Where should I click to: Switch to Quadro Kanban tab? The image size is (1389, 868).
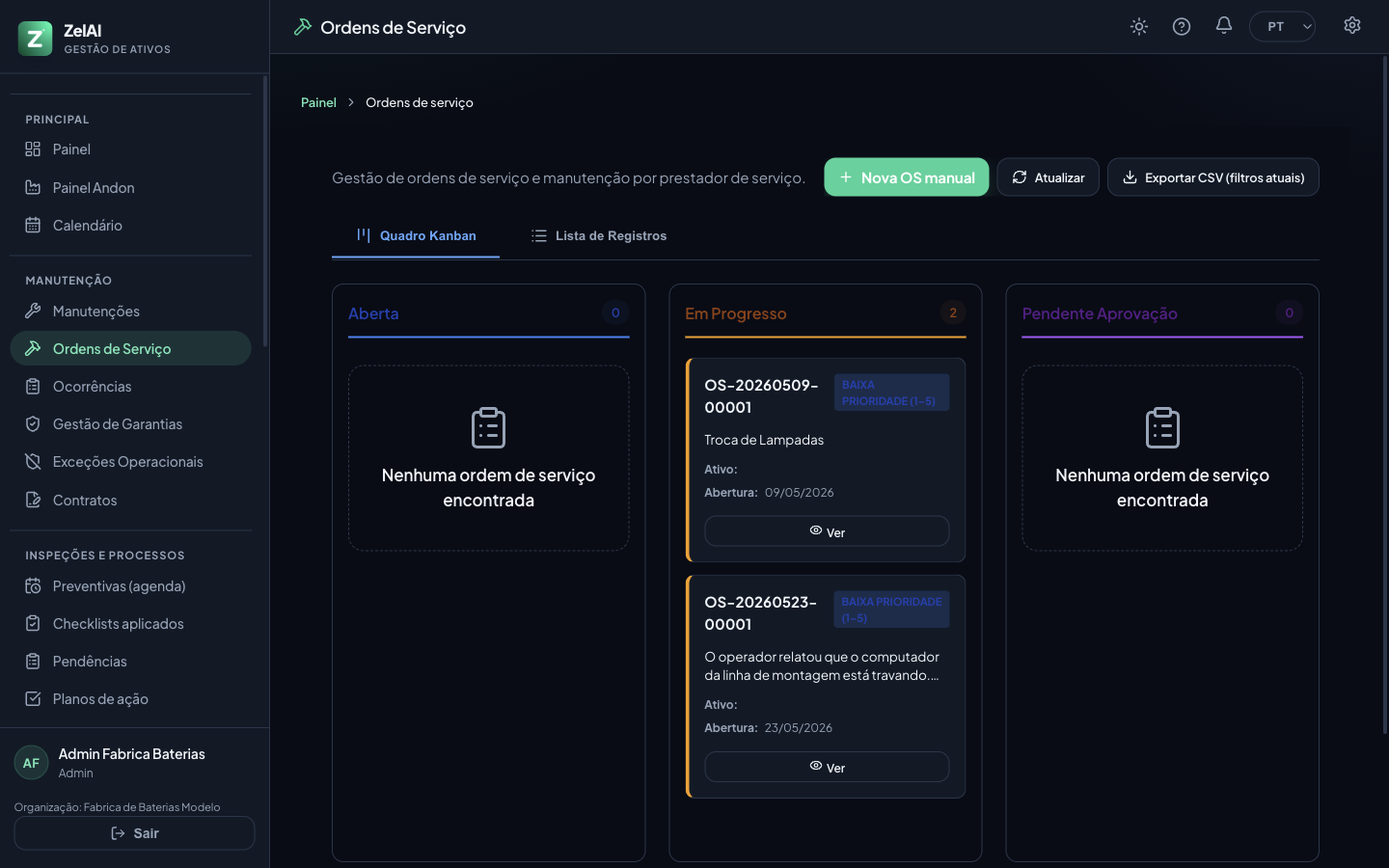(416, 236)
